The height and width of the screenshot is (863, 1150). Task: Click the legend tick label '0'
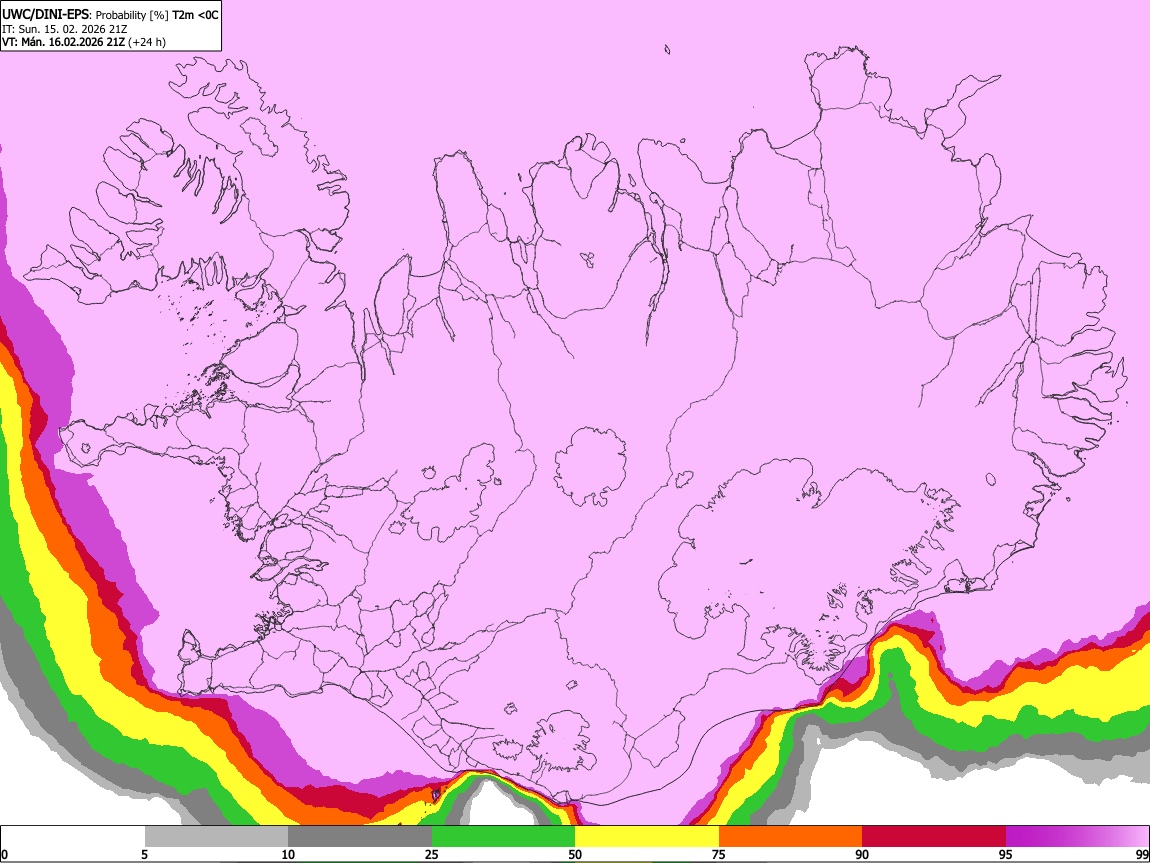click(x=4, y=854)
